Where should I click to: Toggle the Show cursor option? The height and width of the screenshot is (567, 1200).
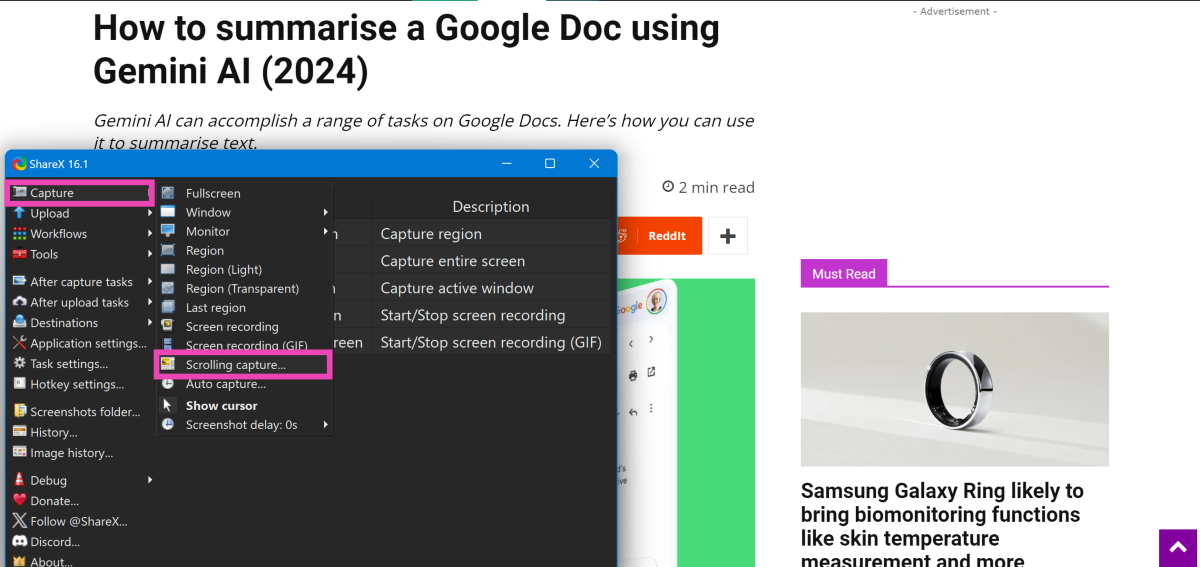click(x=221, y=406)
